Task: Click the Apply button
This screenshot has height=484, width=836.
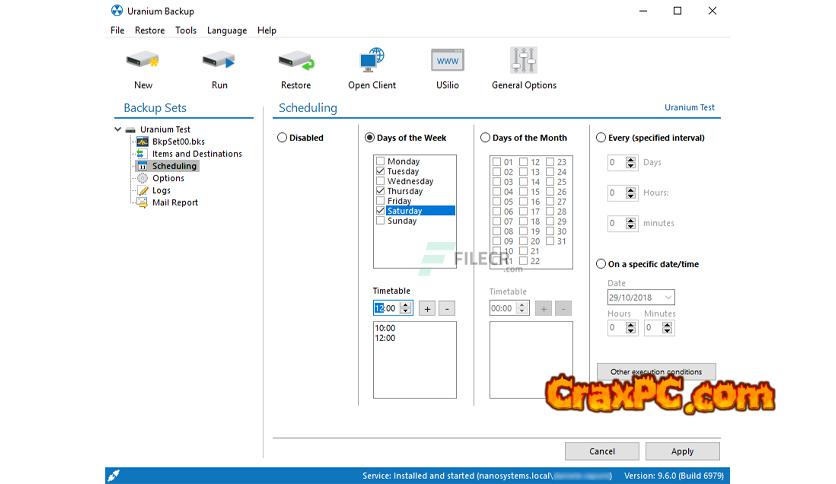Action: (682, 451)
